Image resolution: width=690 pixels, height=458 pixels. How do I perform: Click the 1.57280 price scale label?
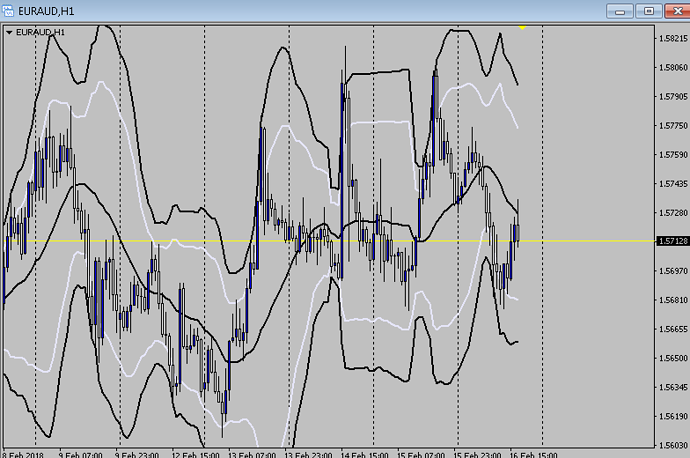pos(673,213)
